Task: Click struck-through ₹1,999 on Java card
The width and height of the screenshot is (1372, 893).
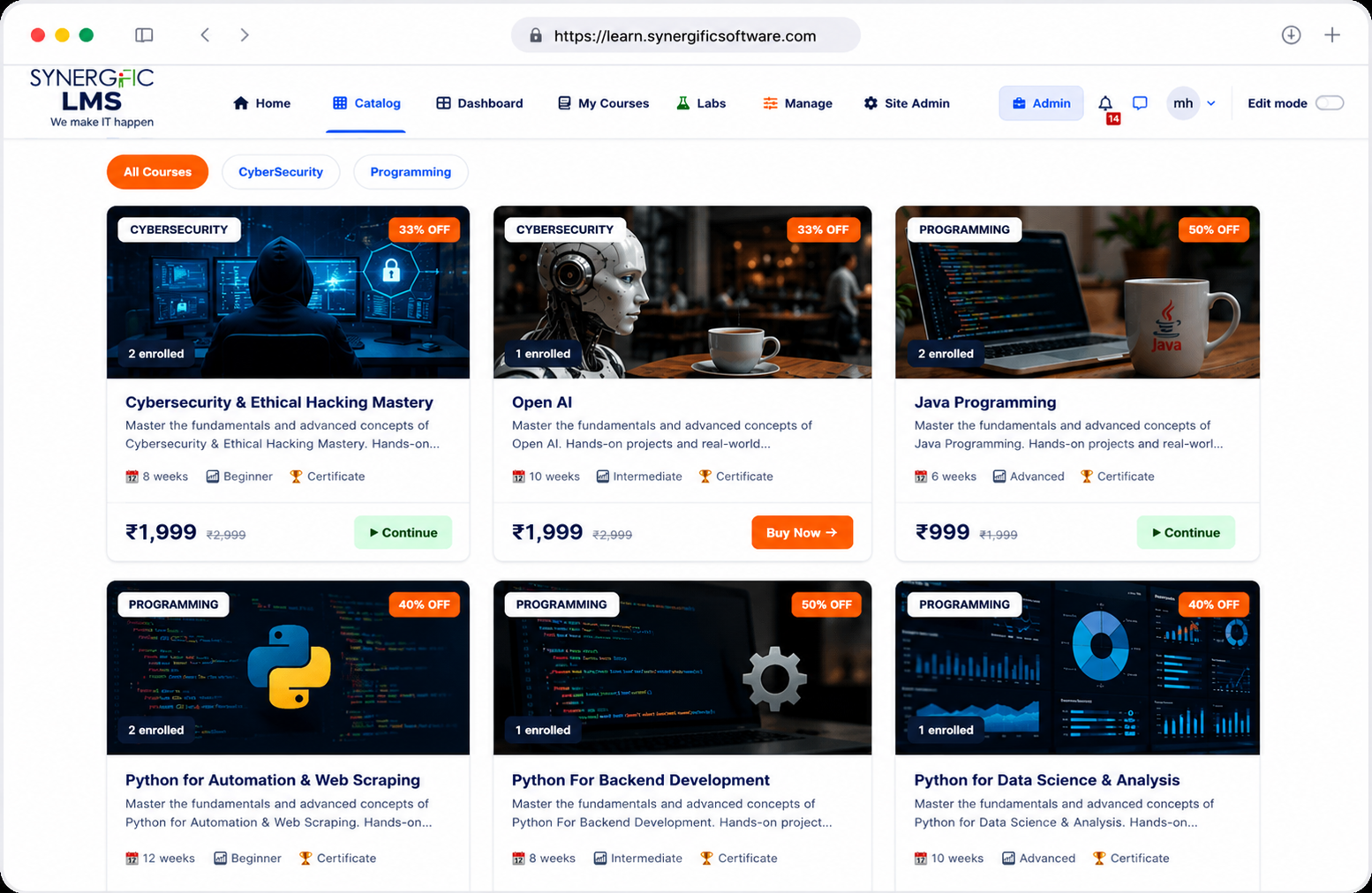Action: point(999,535)
